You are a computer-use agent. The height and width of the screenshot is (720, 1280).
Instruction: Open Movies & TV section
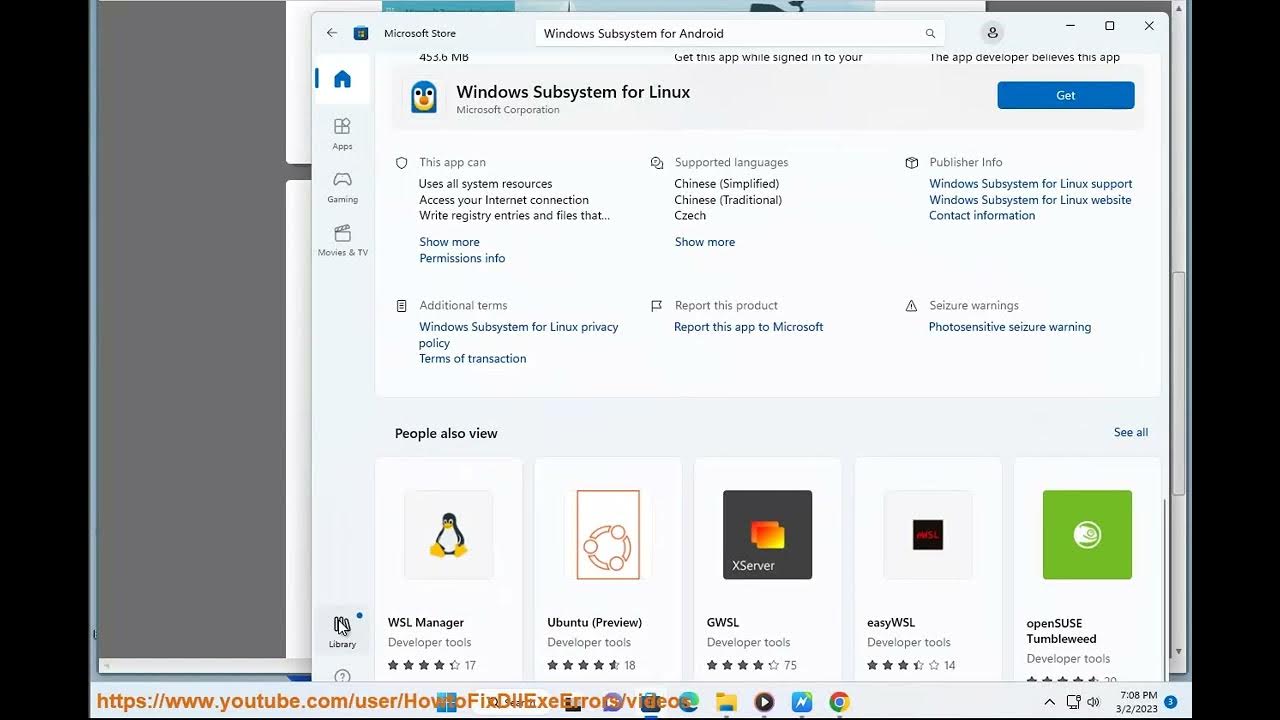(342, 240)
